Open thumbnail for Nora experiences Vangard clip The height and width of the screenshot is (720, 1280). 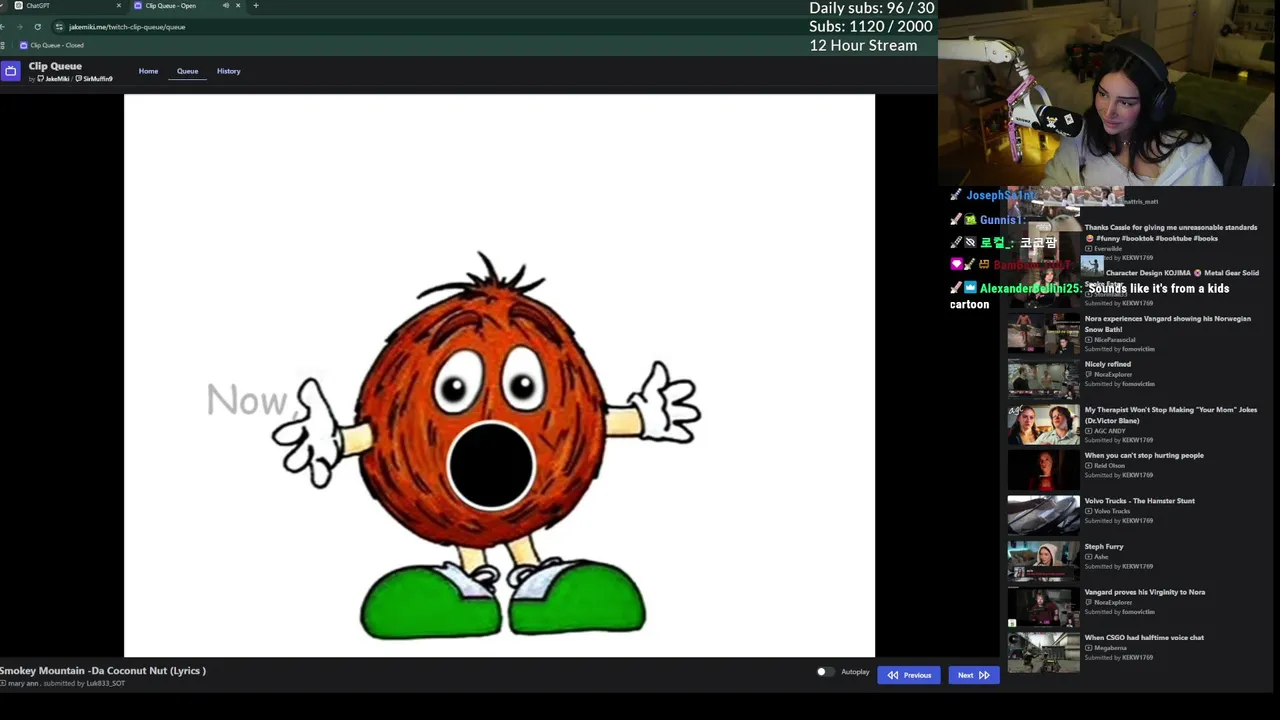[x=1043, y=333]
